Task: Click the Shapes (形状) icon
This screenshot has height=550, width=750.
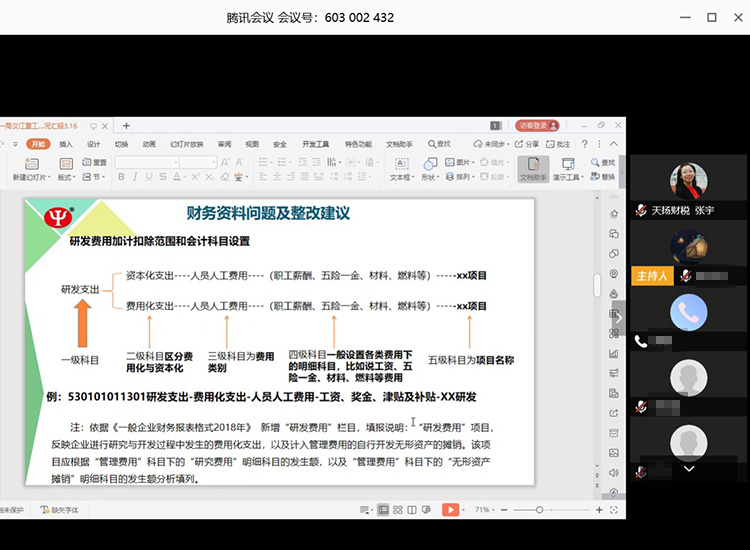Action: 429,165
